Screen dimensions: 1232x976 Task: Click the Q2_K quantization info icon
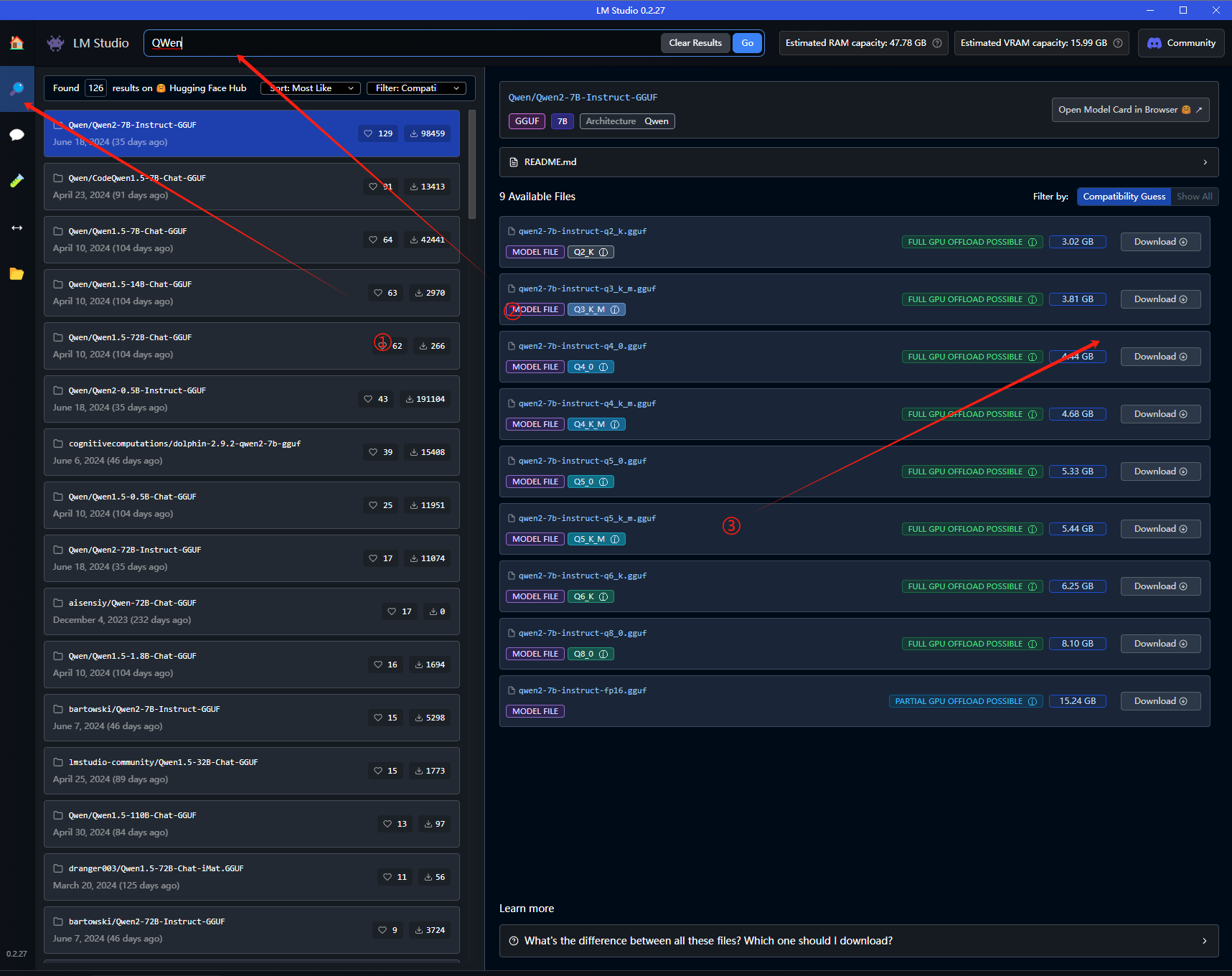(x=603, y=252)
